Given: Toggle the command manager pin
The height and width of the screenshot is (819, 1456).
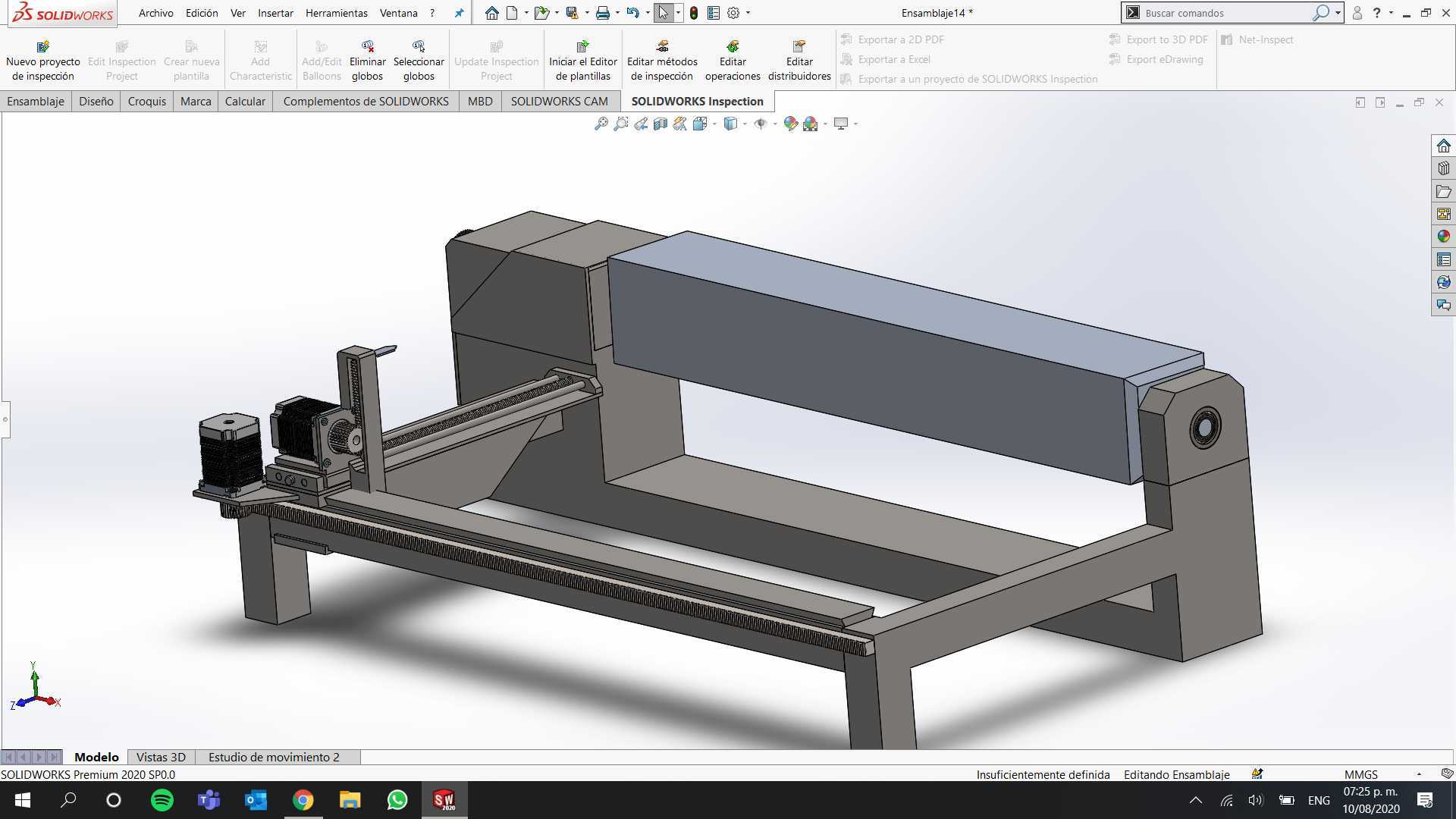Looking at the screenshot, I should 459,13.
